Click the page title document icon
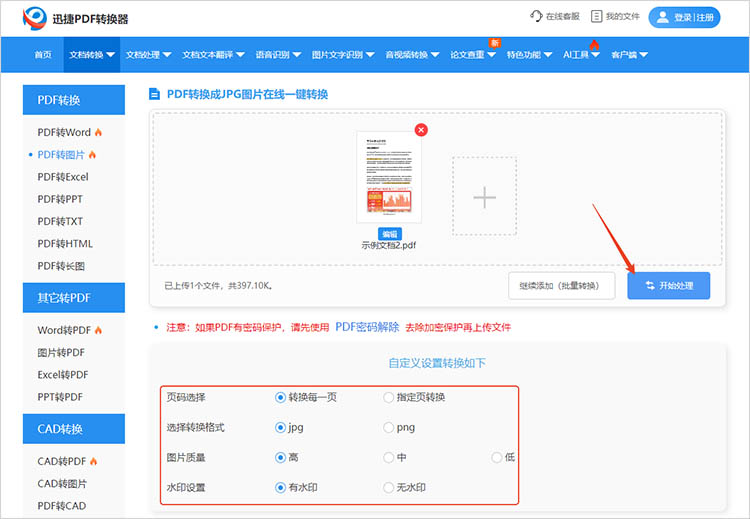The image size is (750, 519). click(x=154, y=94)
